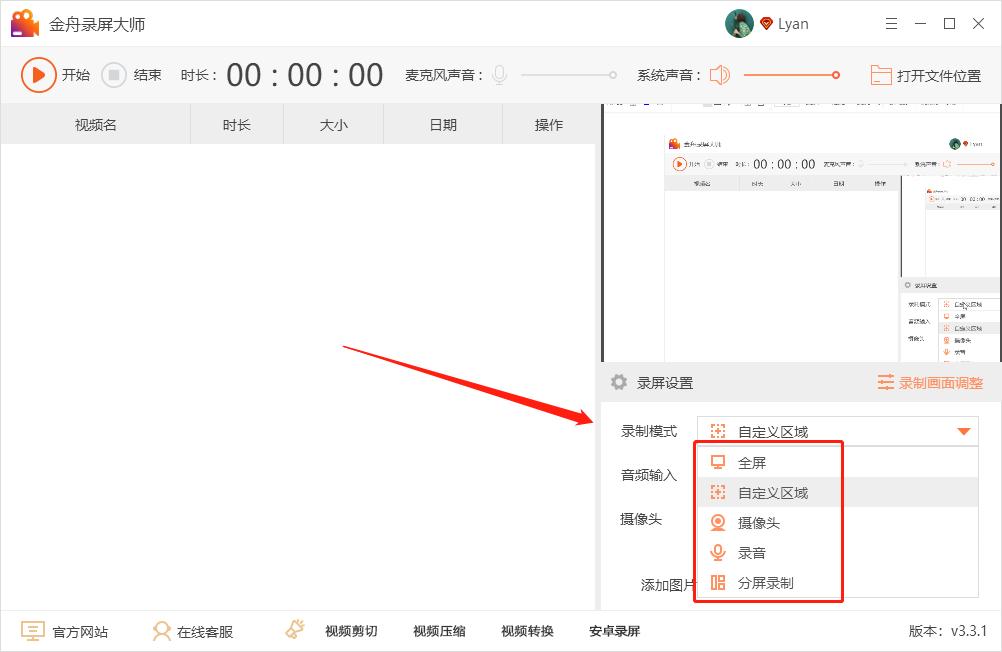Image resolution: width=1002 pixels, height=652 pixels.
Task: Click the microphone icon beside 麦克风声音
Action: (498, 74)
